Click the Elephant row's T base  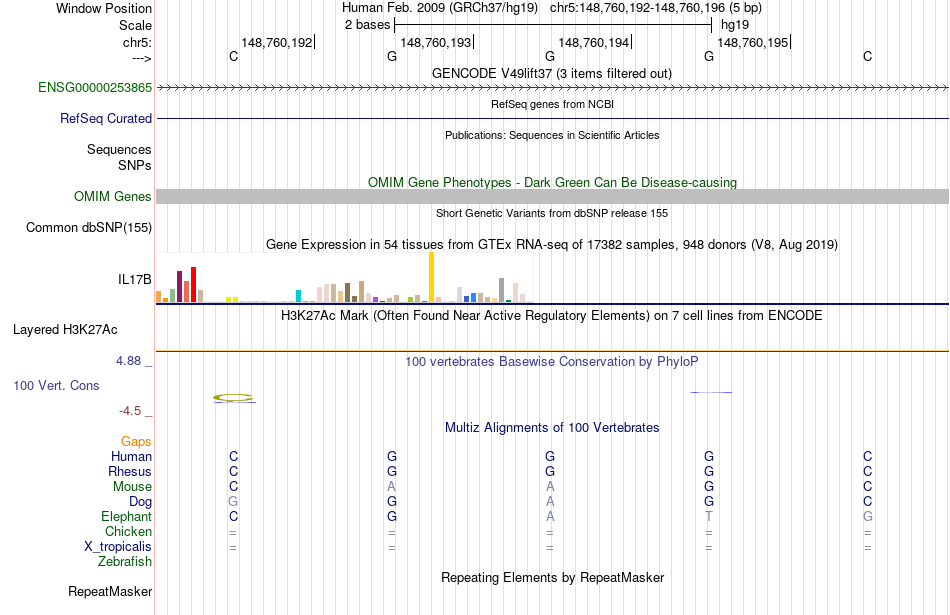709,517
